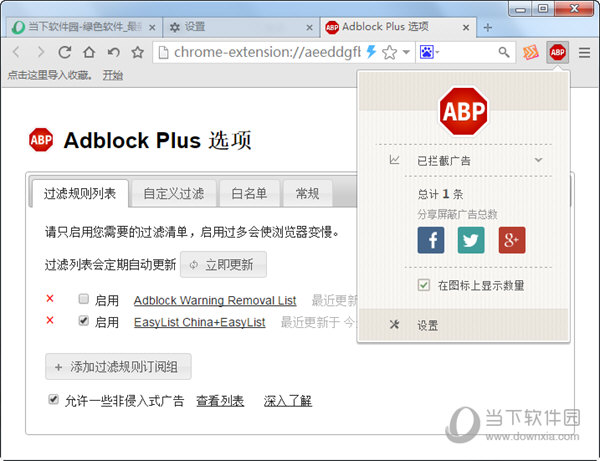Screen dimensions: 600x461
Task: Click the address bar URL field
Action: pyautogui.click(x=267, y=52)
